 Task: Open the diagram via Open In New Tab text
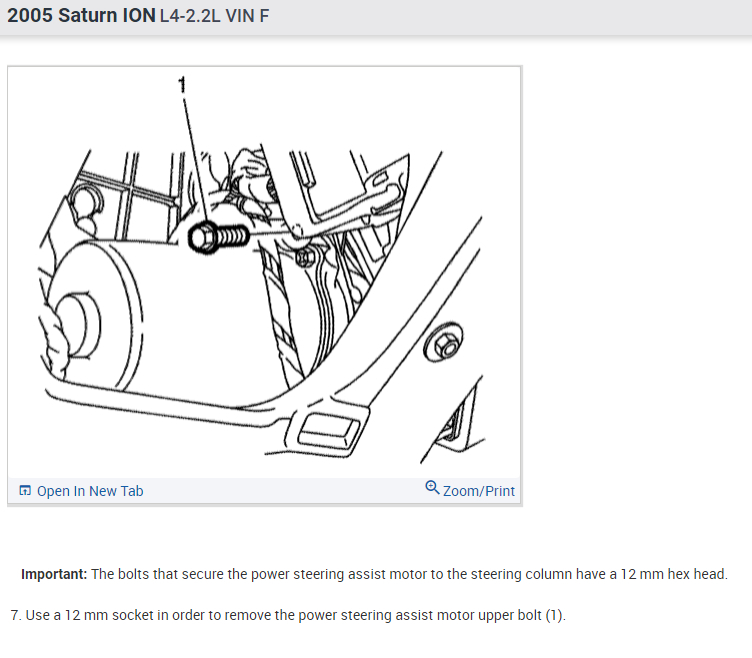(90, 491)
